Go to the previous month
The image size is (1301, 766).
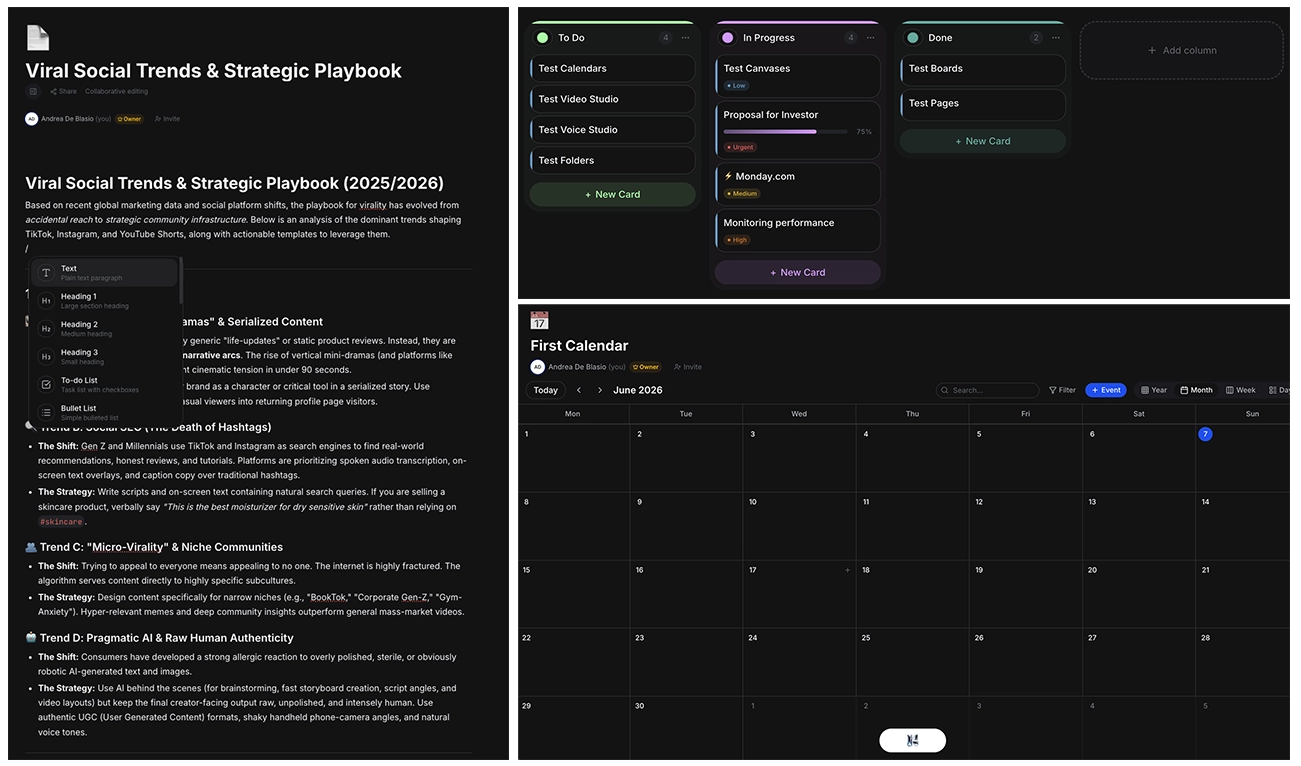pos(579,390)
